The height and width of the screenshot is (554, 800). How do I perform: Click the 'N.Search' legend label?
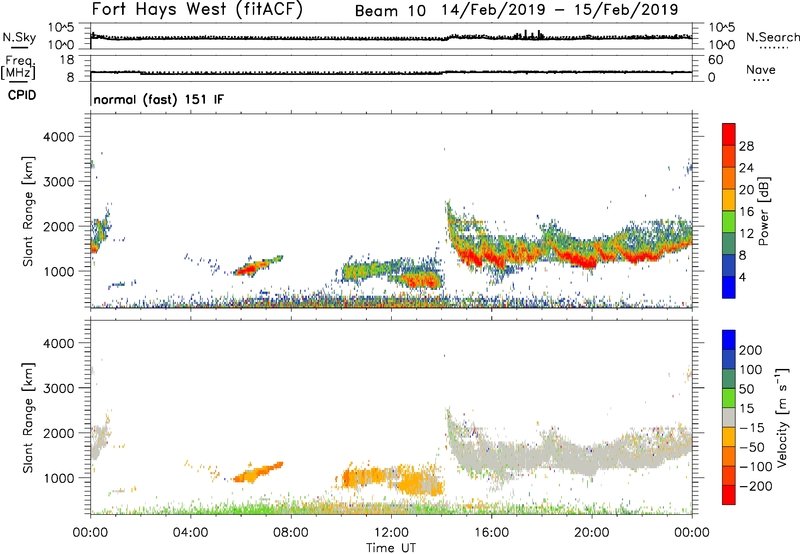(x=772, y=37)
